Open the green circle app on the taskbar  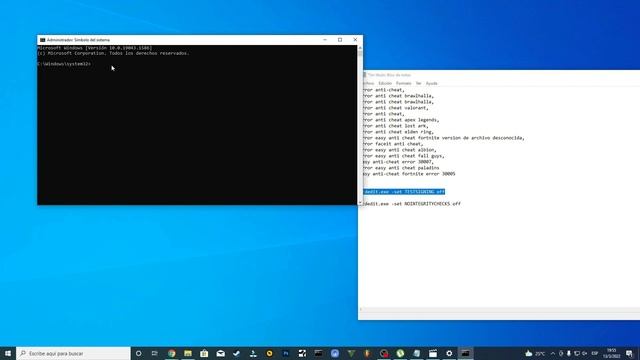click(x=400, y=353)
